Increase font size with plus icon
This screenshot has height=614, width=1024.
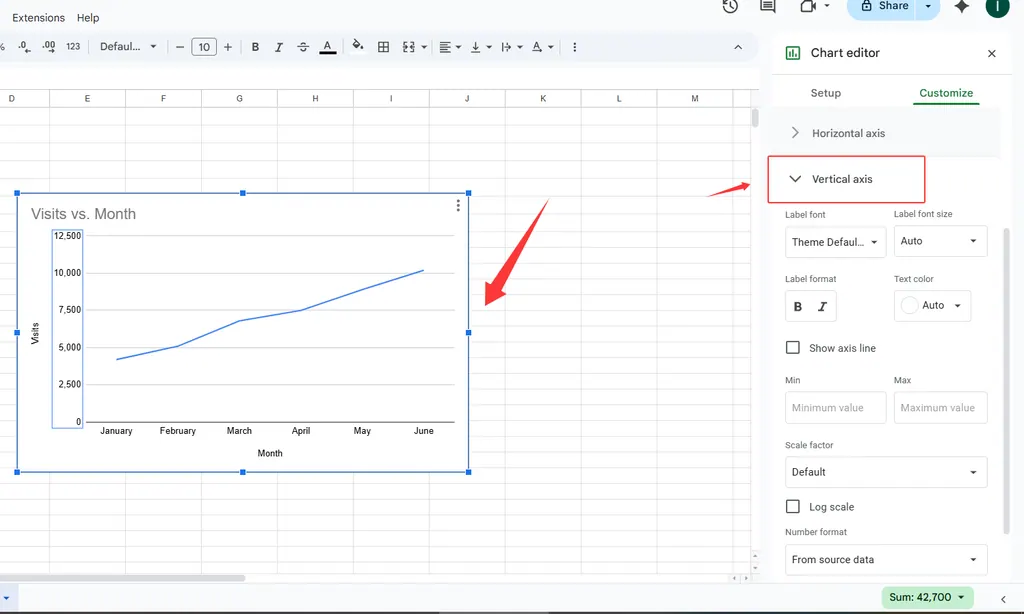coord(228,47)
